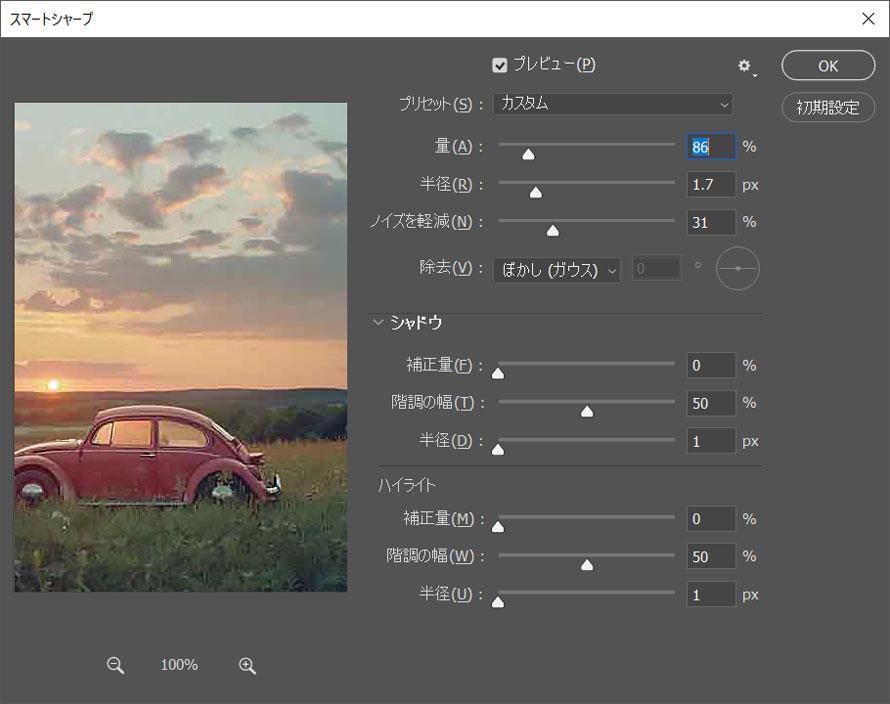Toggle the プレビュー checkbox

[499, 65]
